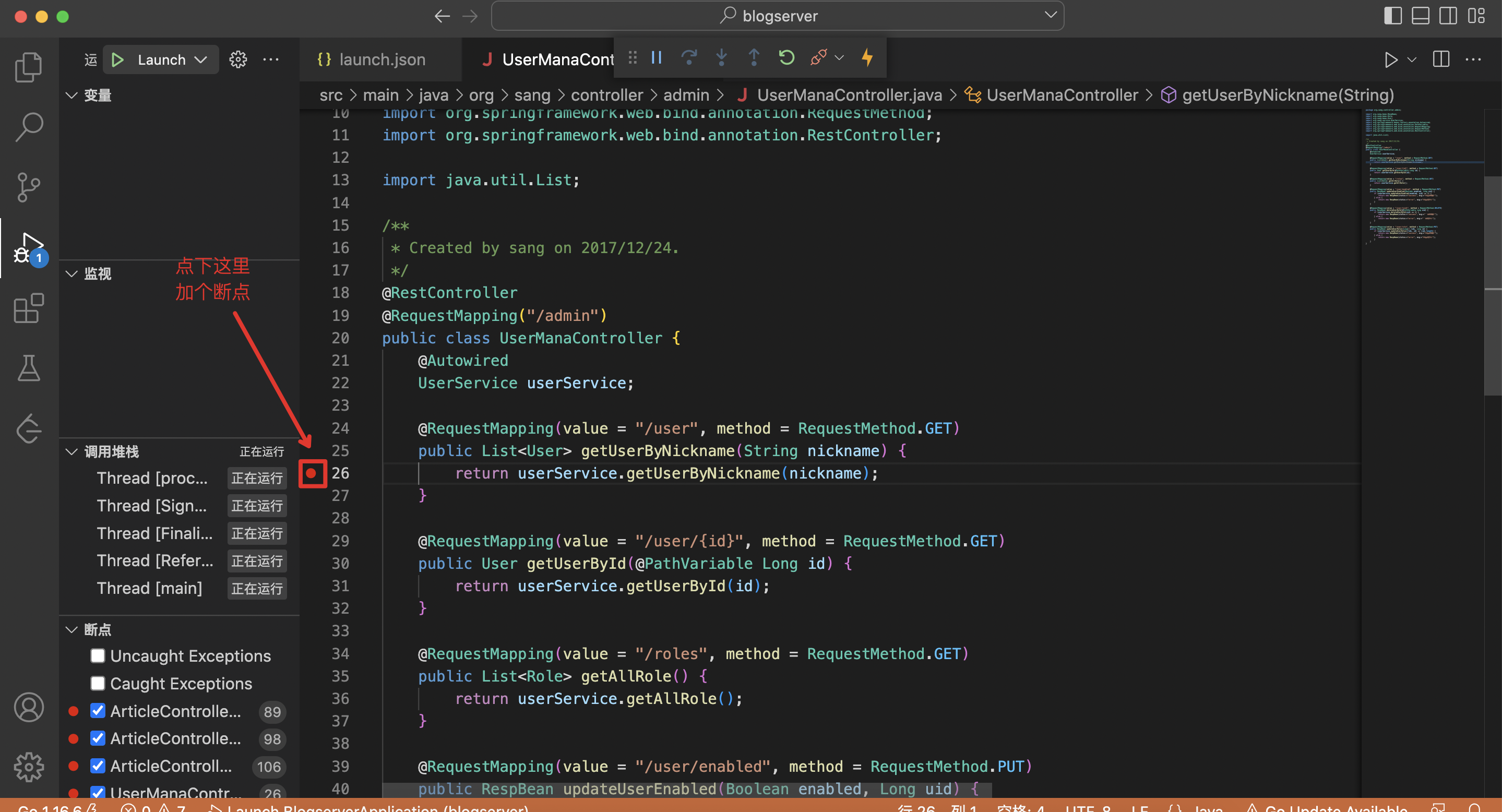Image resolution: width=1502 pixels, height=812 pixels.
Task: Enable the Uncaught Exceptions breakpoint
Action: [x=98, y=656]
